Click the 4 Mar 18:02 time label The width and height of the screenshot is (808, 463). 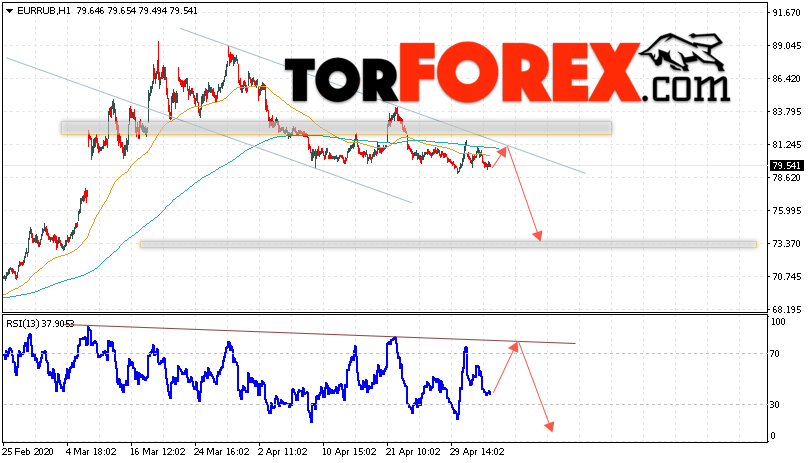91,452
